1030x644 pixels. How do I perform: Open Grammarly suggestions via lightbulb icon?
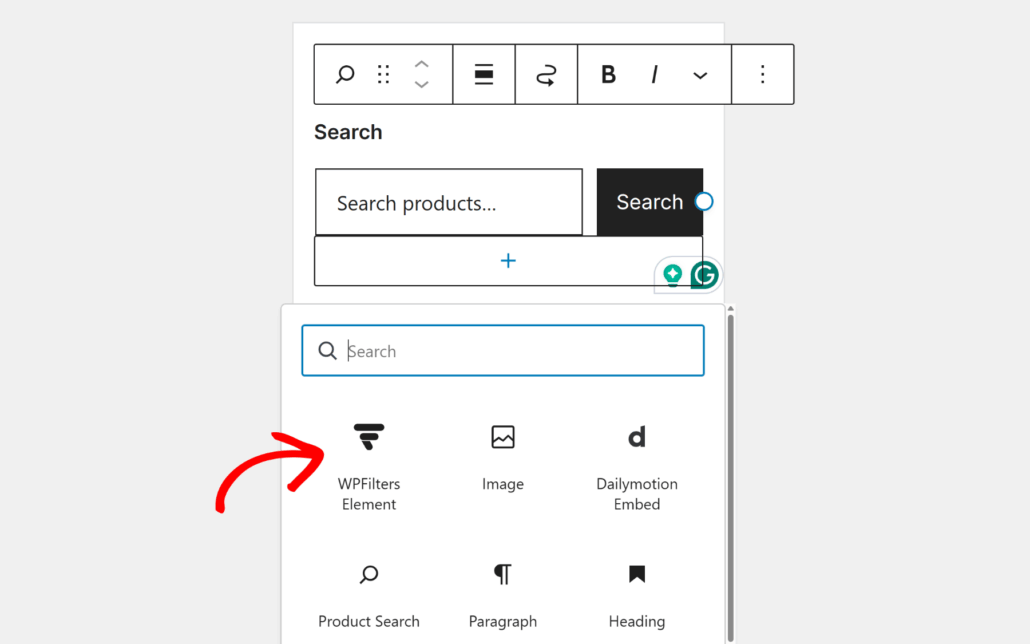(x=673, y=274)
